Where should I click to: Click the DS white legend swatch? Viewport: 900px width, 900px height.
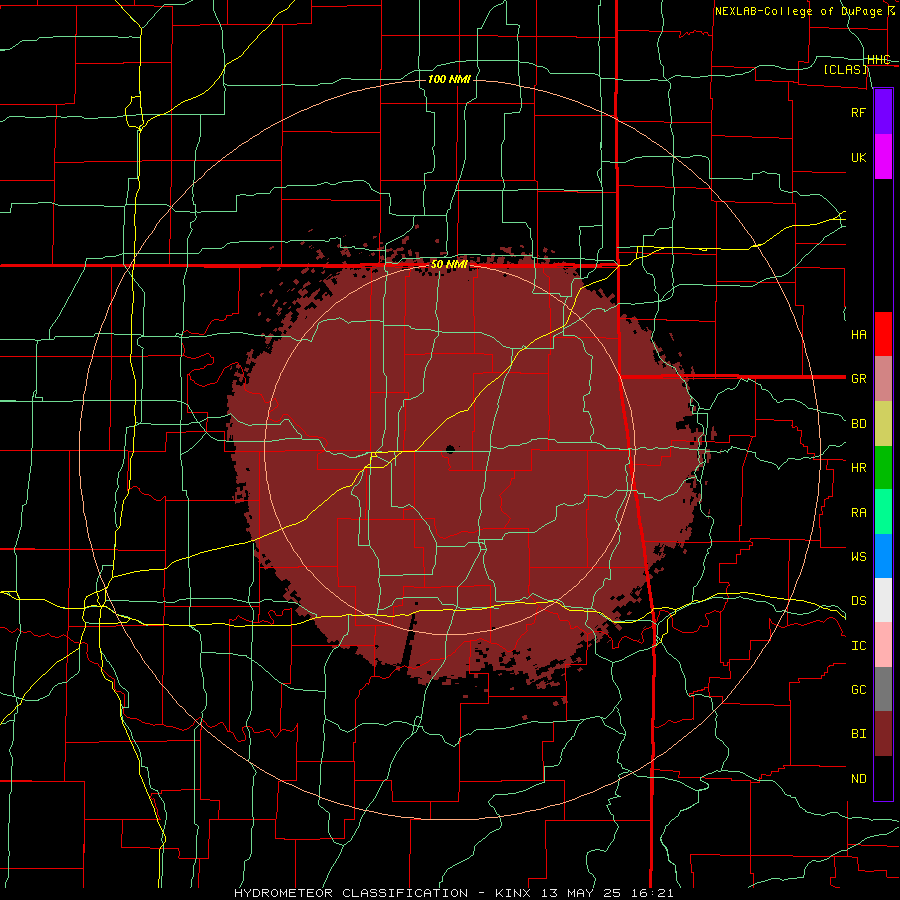pyautogui.click(x=883, y=600)
